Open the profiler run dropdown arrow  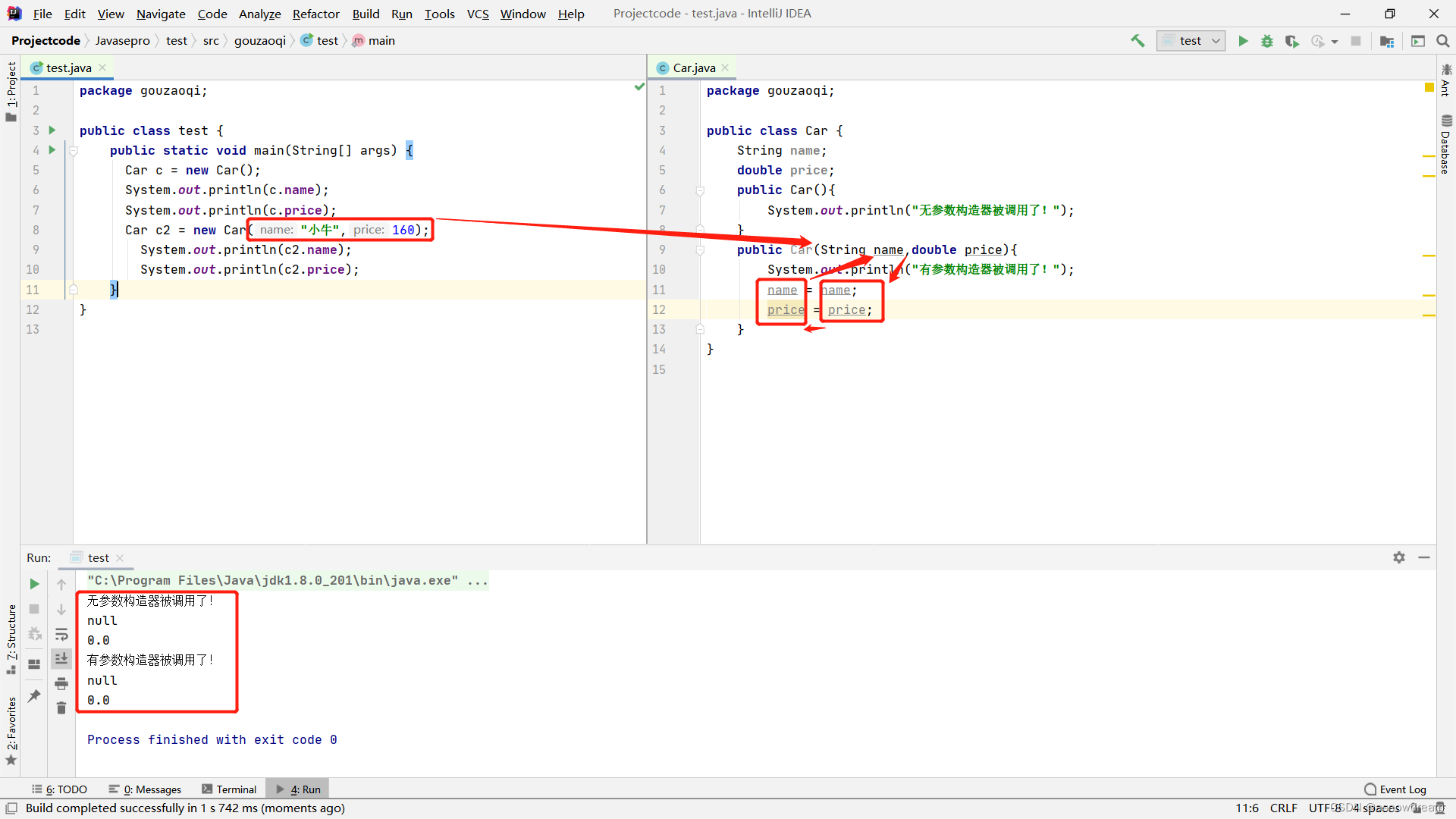(1335, 42)
